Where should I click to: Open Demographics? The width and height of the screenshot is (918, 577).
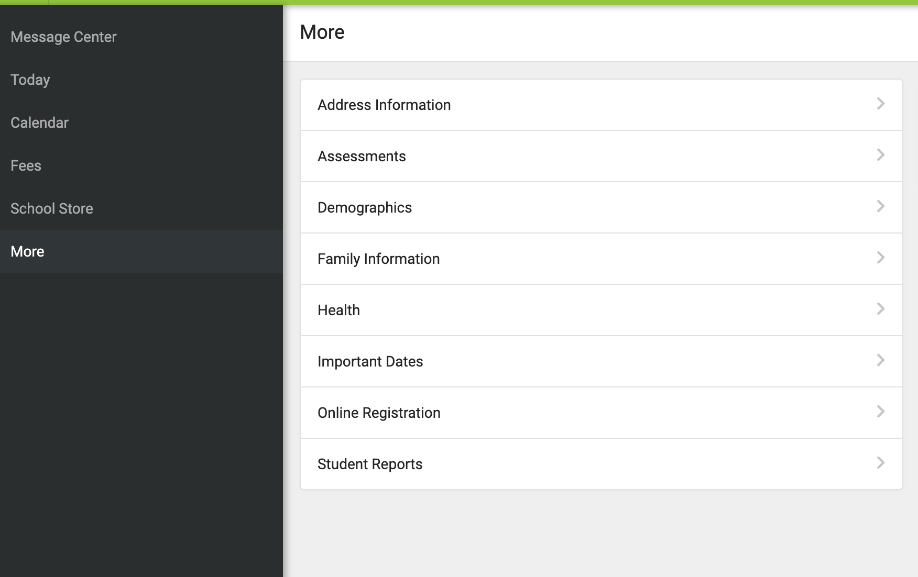point(601,208)
